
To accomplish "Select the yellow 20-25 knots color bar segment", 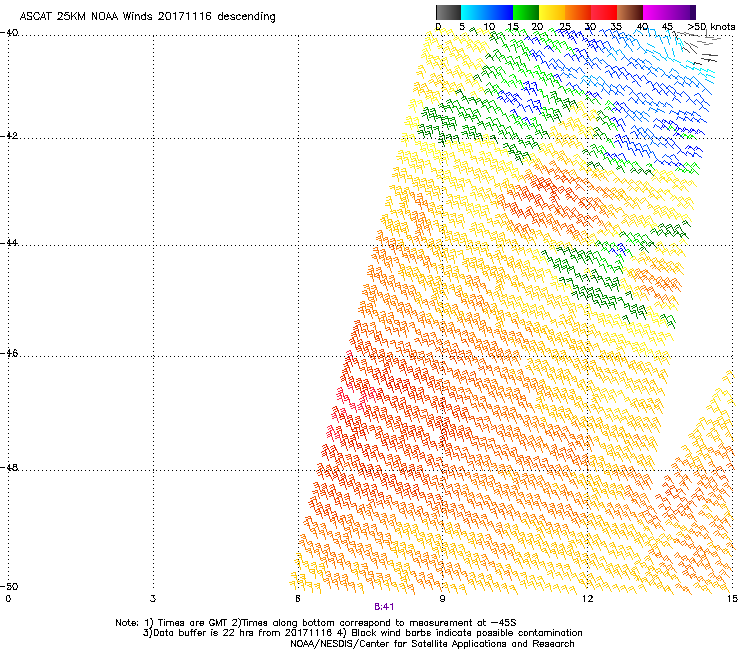I will click(x=552, y=12).
